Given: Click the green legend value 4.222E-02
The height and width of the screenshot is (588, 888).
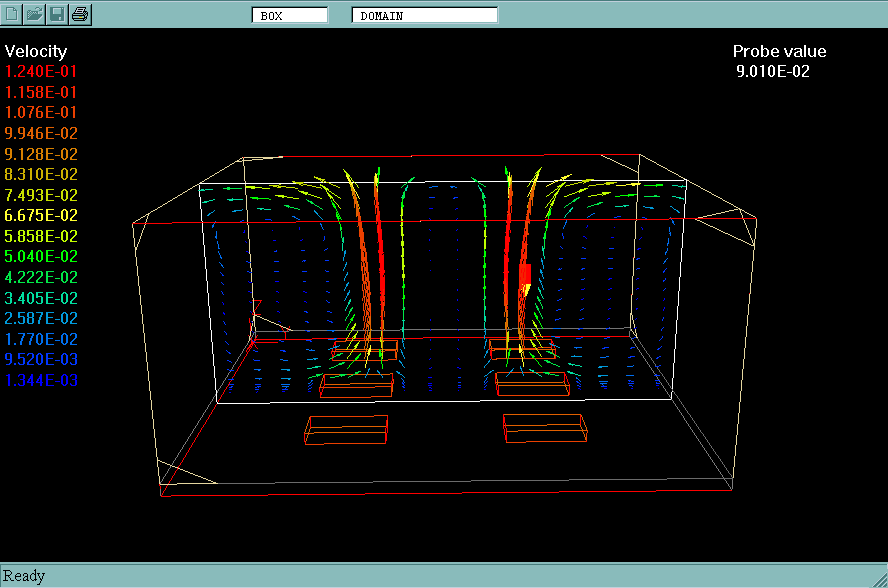Looking at the screenshot, I should tap(41, 277).
